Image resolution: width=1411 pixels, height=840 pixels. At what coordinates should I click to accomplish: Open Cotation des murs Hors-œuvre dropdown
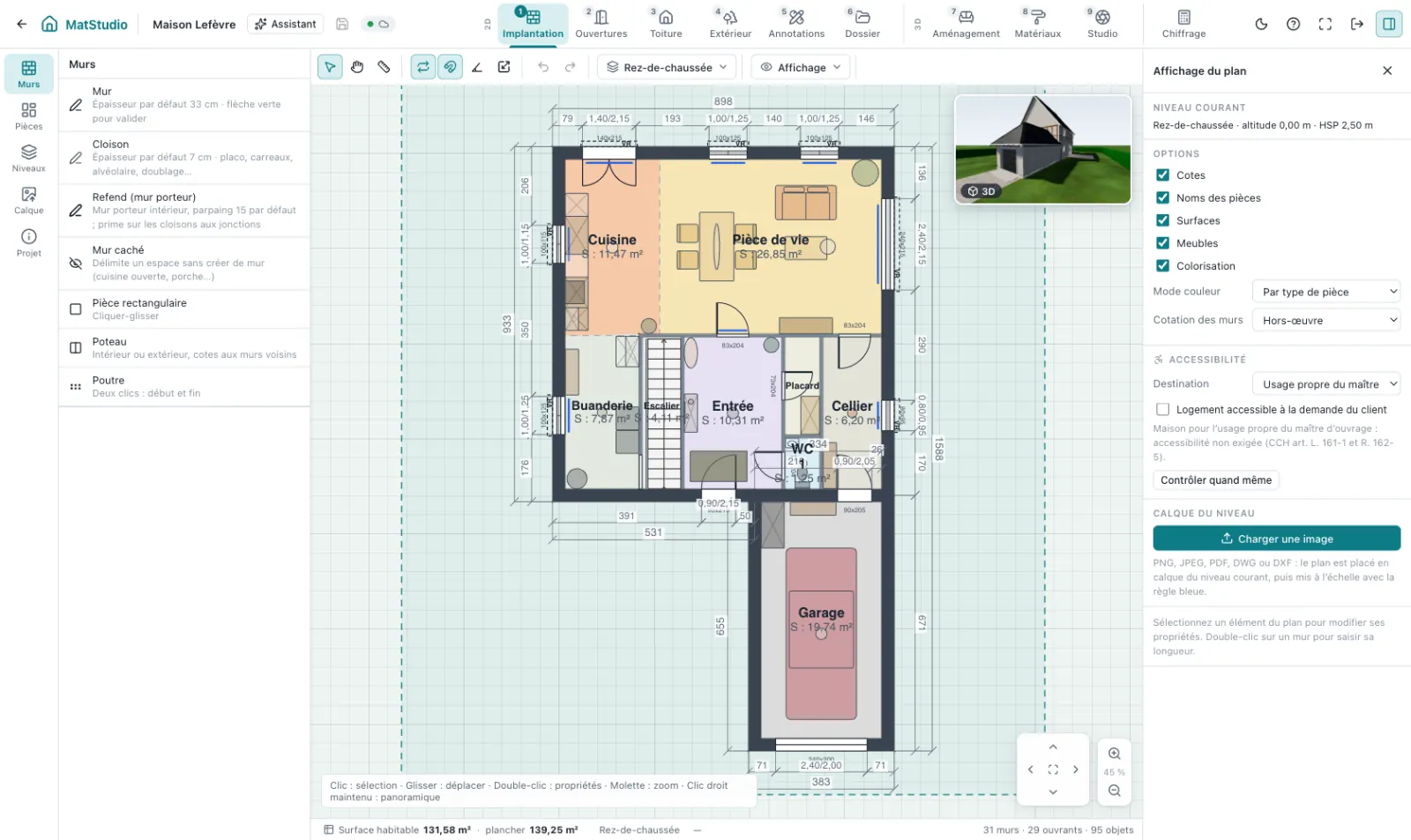coord(1326,320)
